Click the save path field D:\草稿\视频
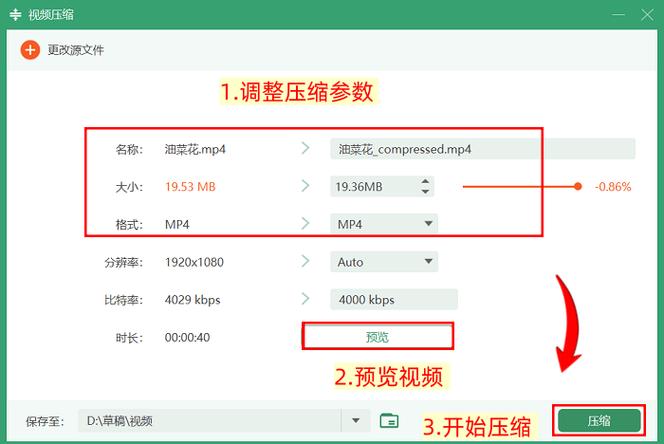The height and width of the screenshot is (444, 664). [210, 421]
